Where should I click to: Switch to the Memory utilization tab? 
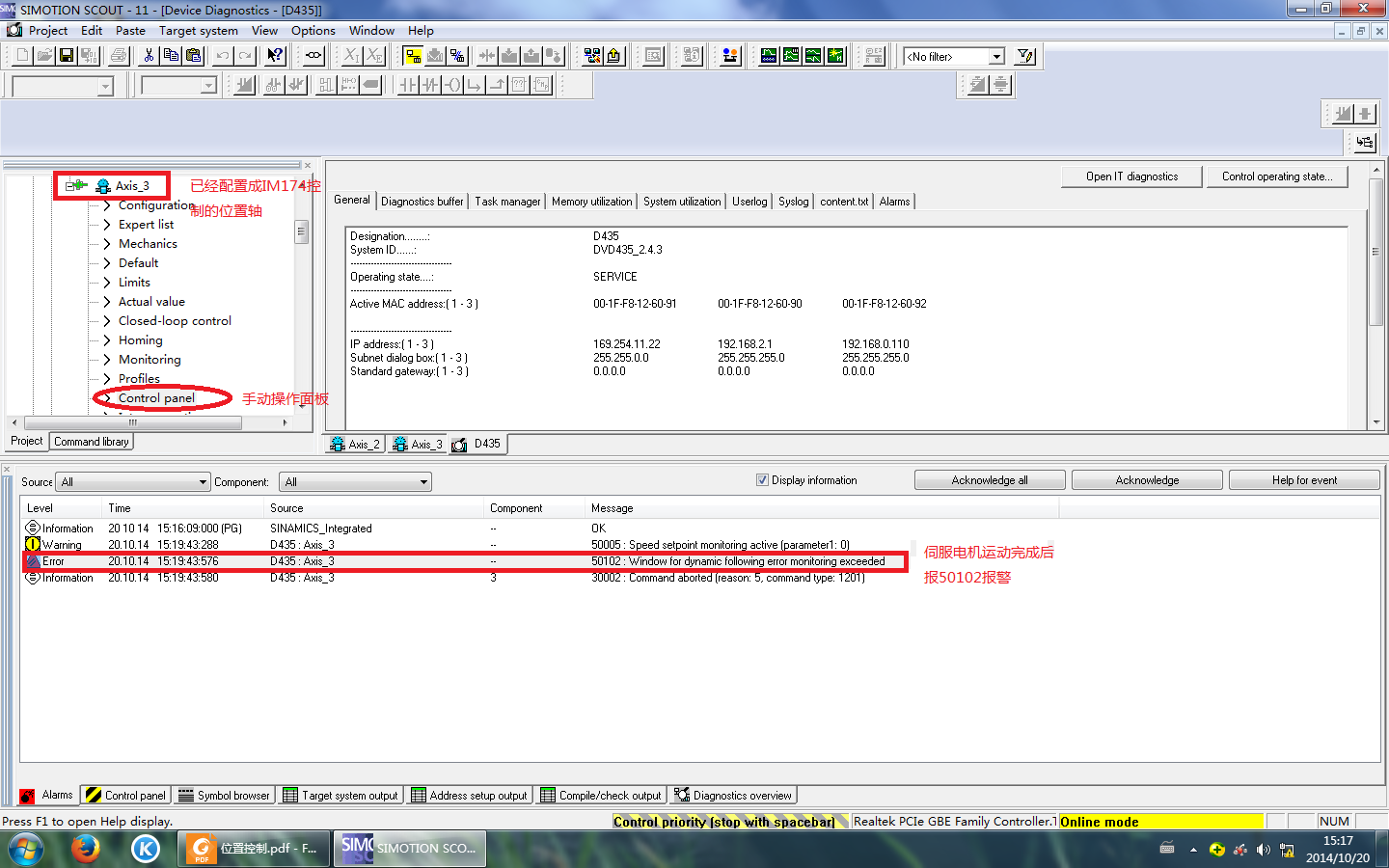592,202
